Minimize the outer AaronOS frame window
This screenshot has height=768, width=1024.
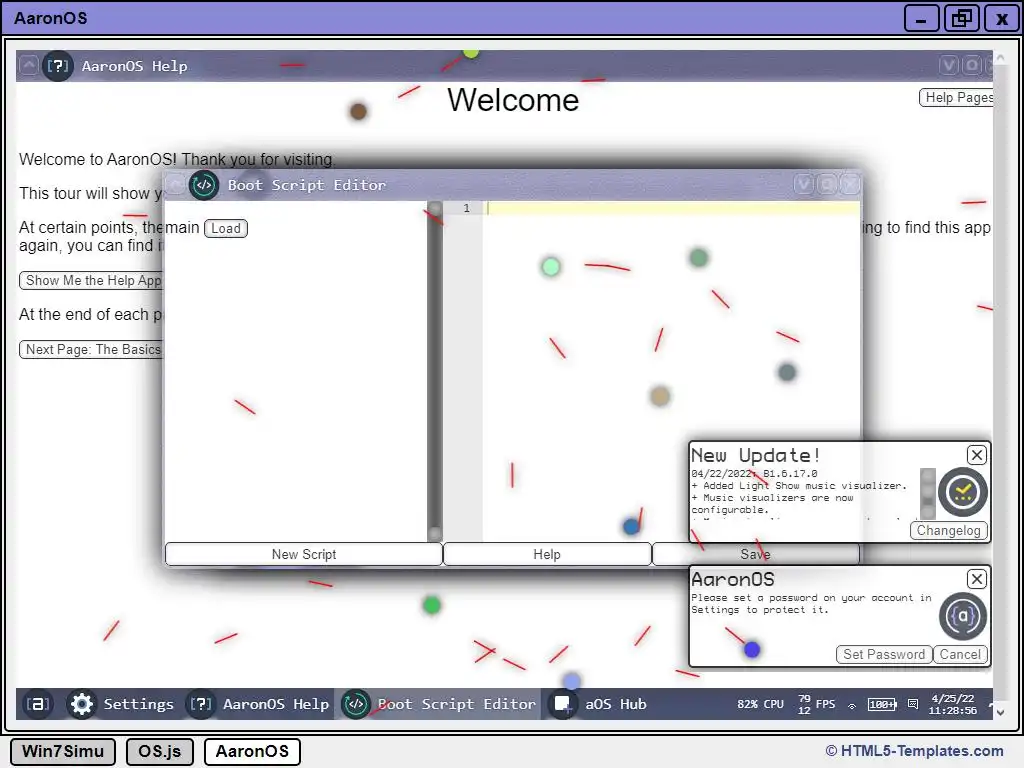(921, 18)
